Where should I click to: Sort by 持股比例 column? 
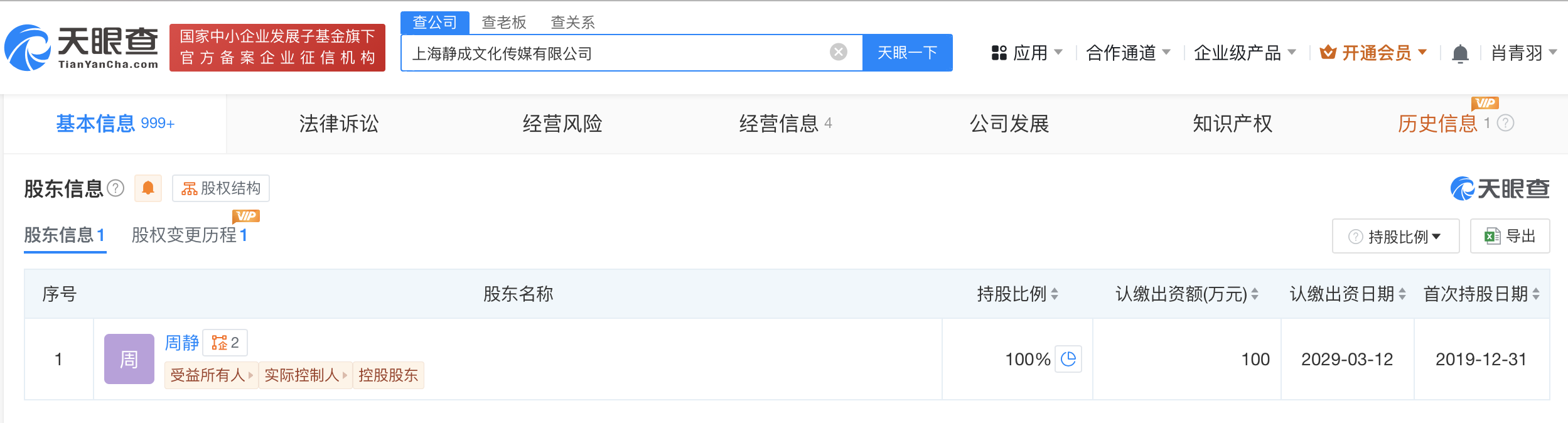pyautogui.click(x=1055, y=294)
